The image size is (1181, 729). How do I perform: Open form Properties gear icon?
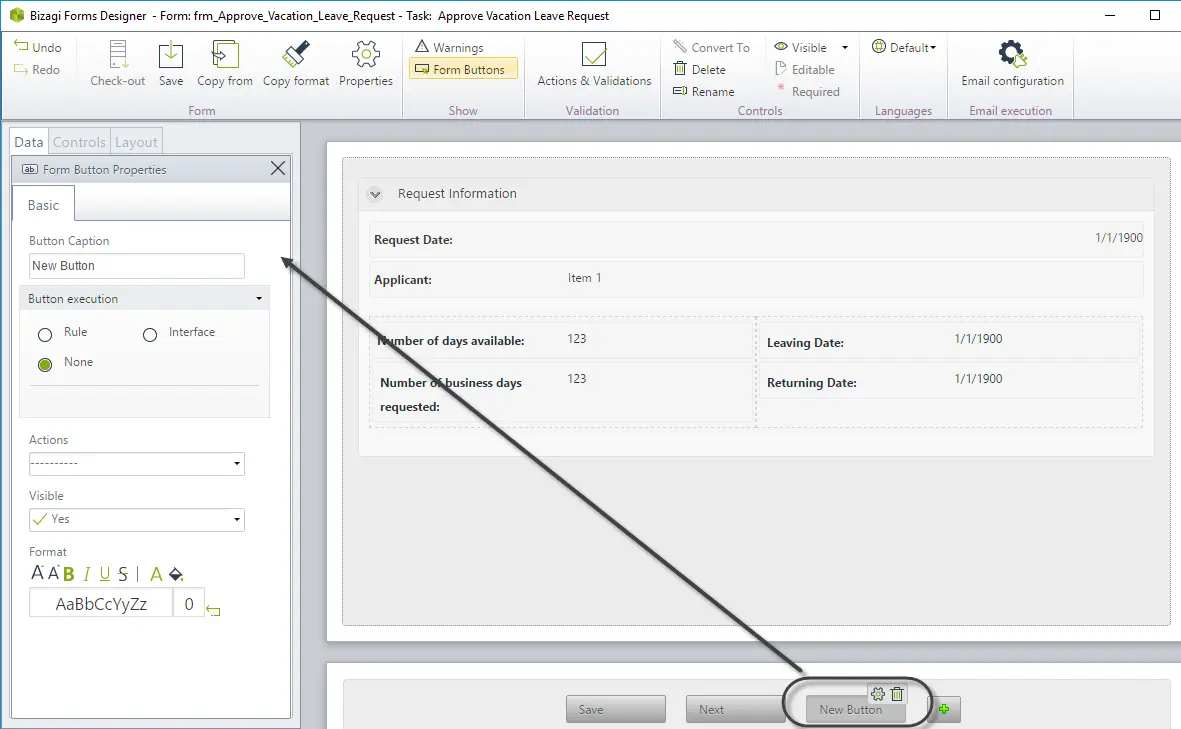(365, 55)
